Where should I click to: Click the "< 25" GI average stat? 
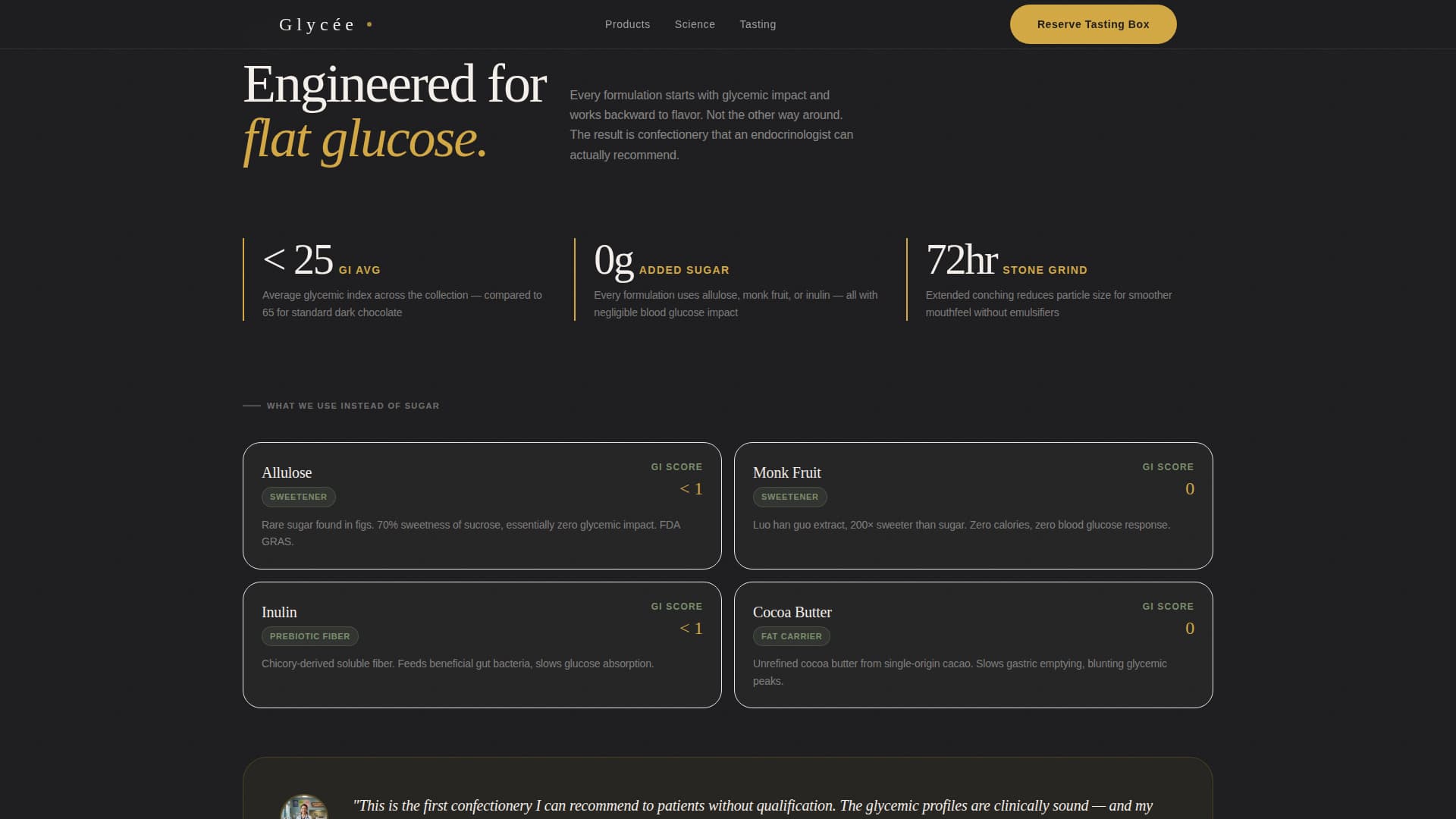298,260
